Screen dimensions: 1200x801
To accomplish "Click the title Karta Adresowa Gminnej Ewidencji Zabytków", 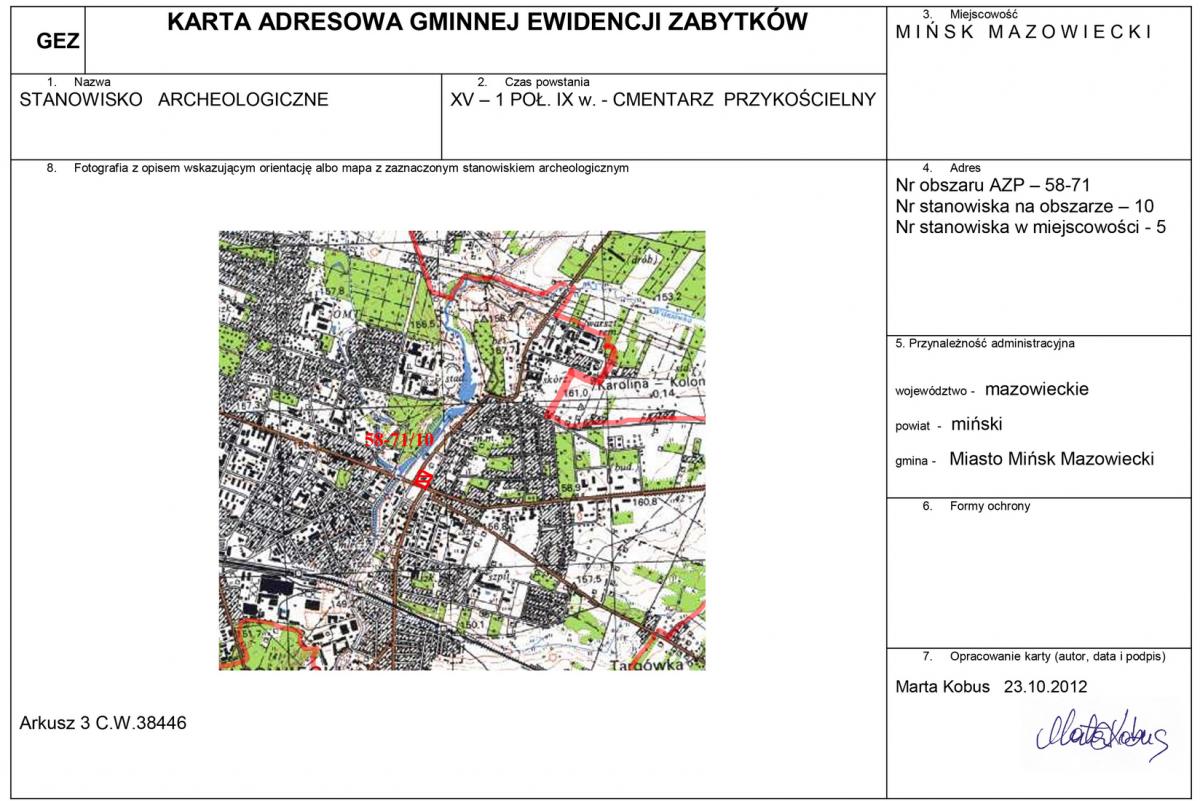I will pyautogui.click(x=486, y=23).
